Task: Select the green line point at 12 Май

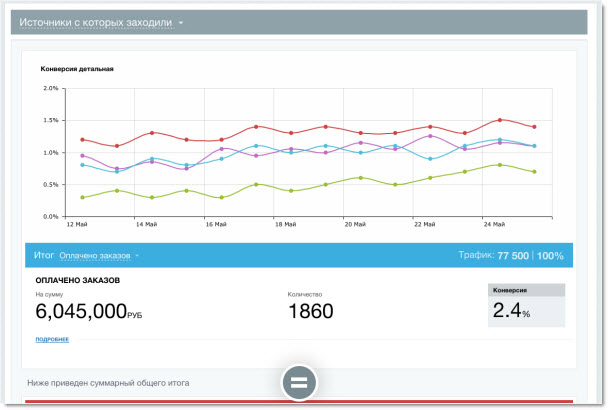Action: tap(82, 197)
